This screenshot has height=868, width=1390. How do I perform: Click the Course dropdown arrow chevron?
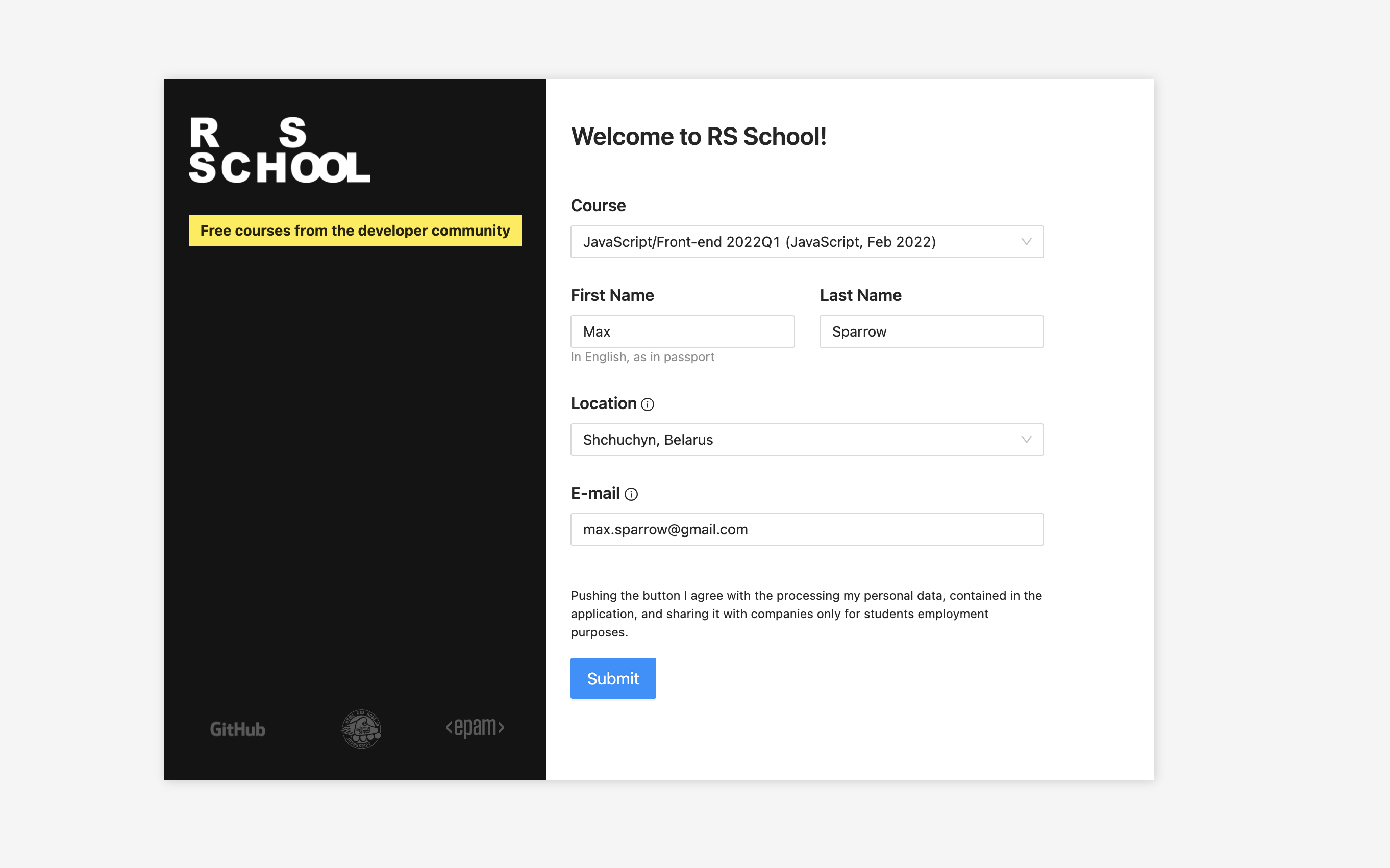pyautogui.click(x=1026, y=242)
